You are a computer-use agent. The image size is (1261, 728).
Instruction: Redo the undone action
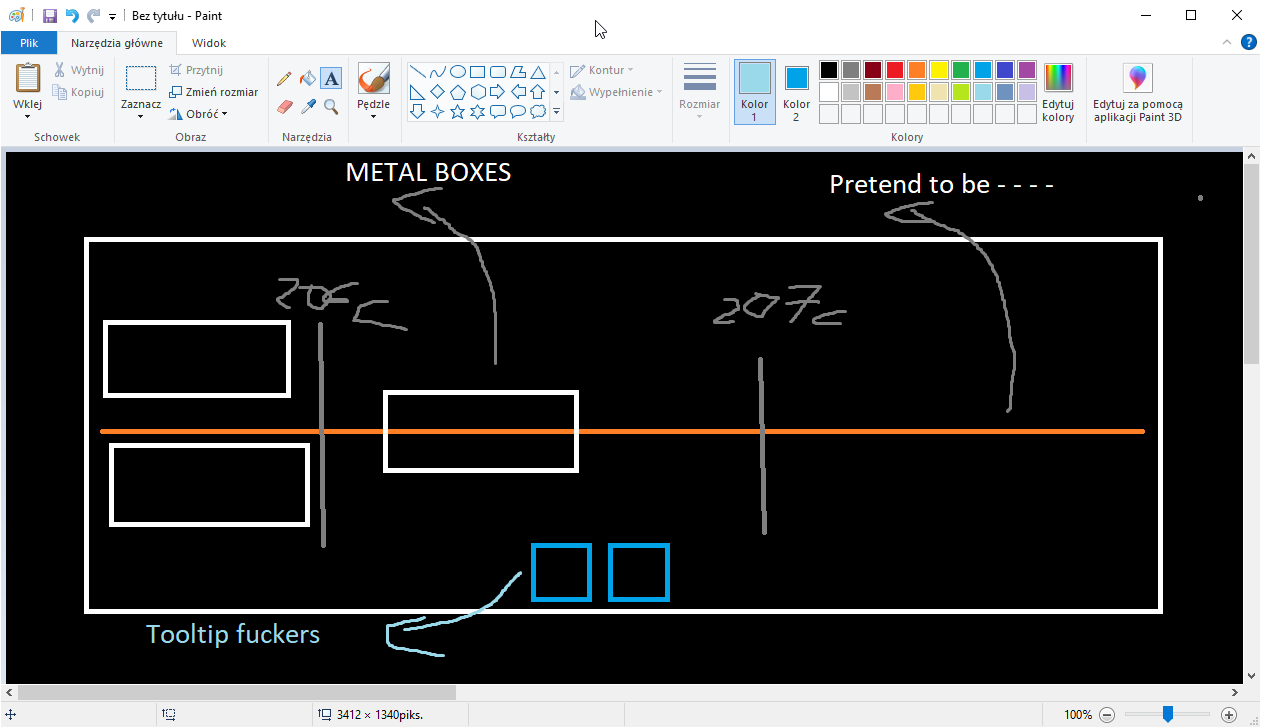coord(93,16)
